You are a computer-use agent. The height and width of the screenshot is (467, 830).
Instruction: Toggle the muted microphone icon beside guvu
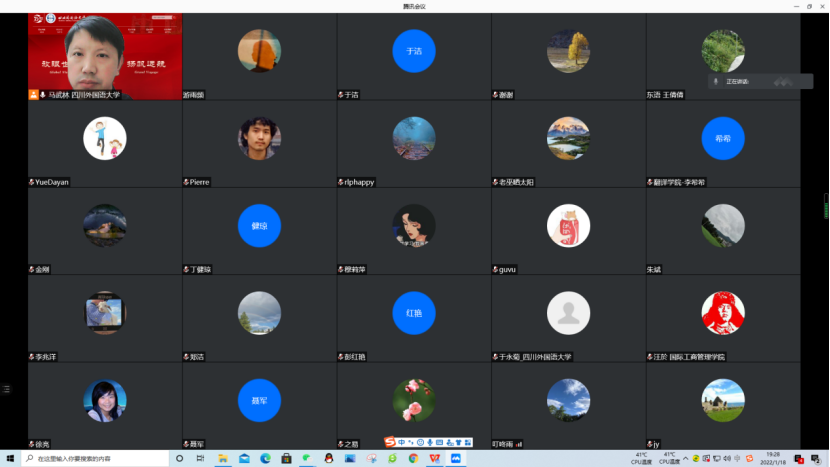tap(495, 270)
